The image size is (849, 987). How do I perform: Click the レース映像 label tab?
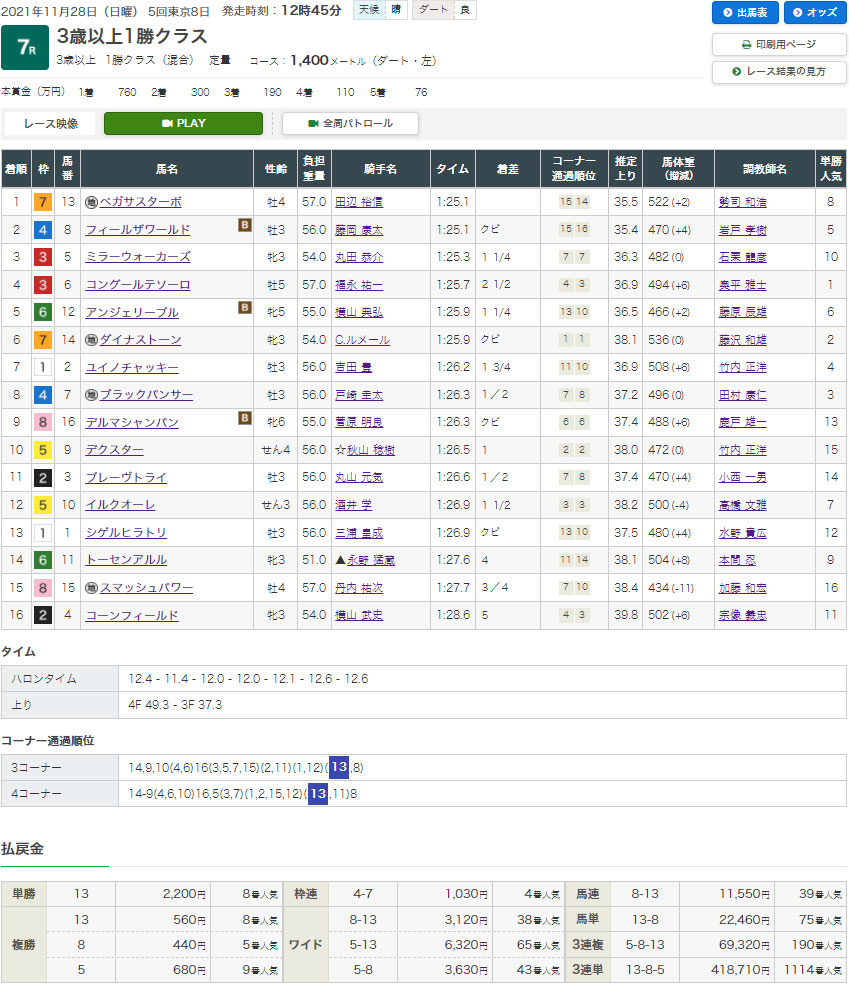click(x=49, y=123)
